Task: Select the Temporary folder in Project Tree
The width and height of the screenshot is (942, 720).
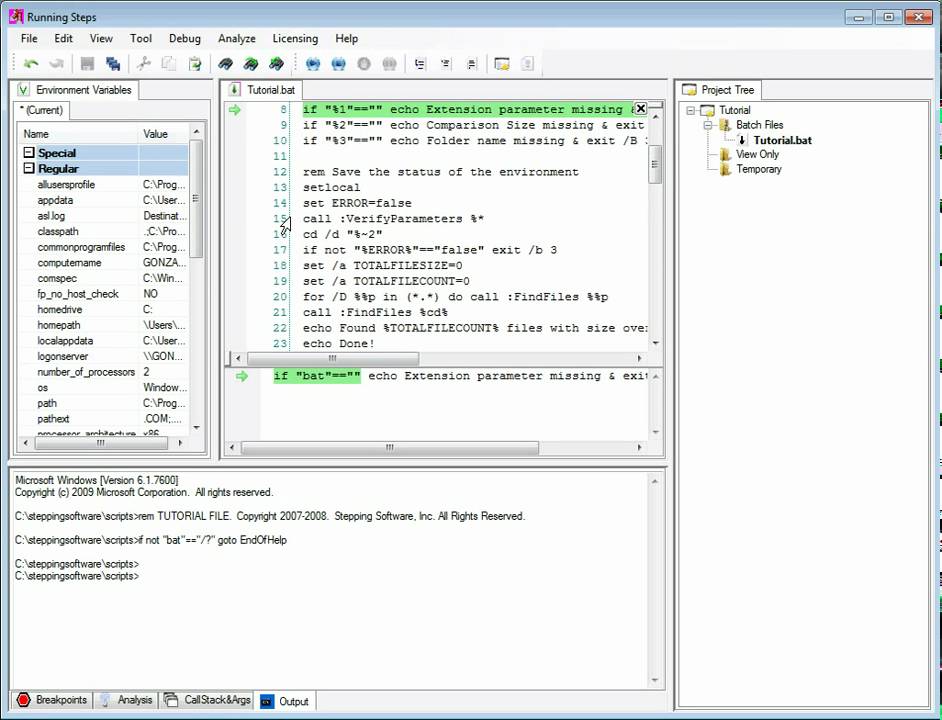Action: [759, 169]
